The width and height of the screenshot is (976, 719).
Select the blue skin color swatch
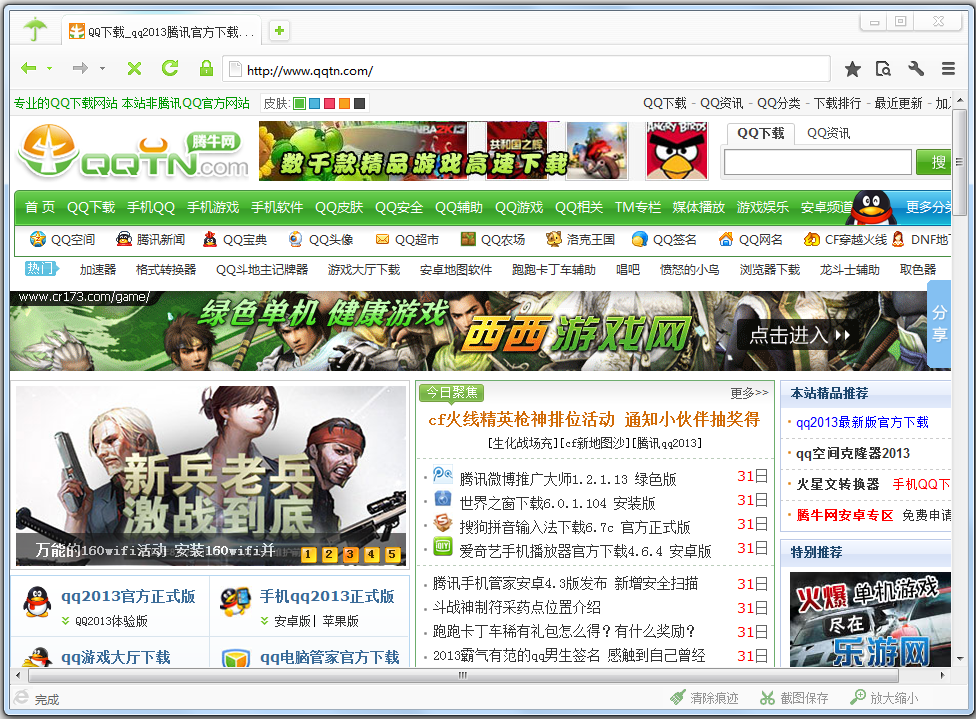[x=314, y=103]
